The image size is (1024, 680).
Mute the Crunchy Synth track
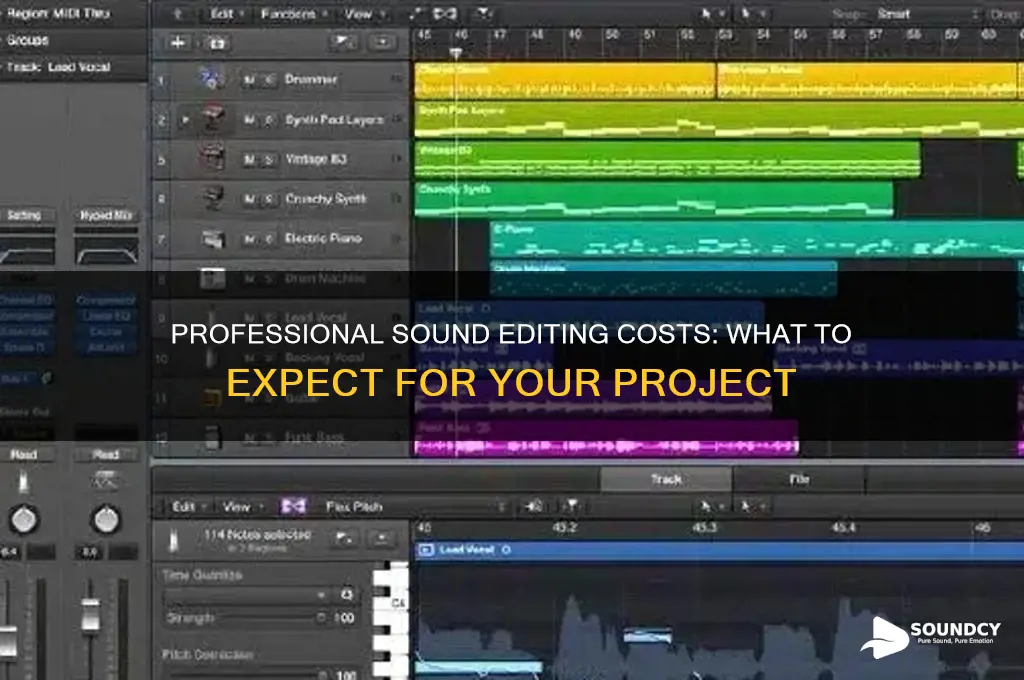click(x=249, y=199)
